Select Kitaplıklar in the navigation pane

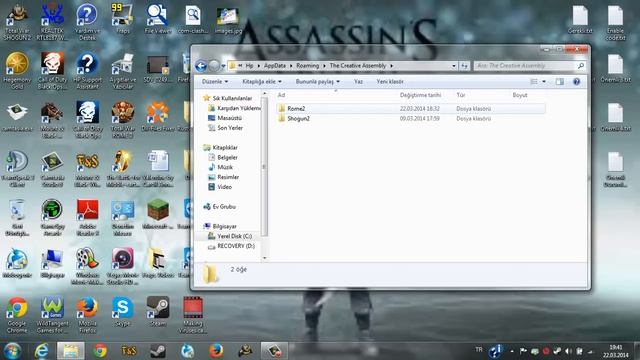pos(220,147)
